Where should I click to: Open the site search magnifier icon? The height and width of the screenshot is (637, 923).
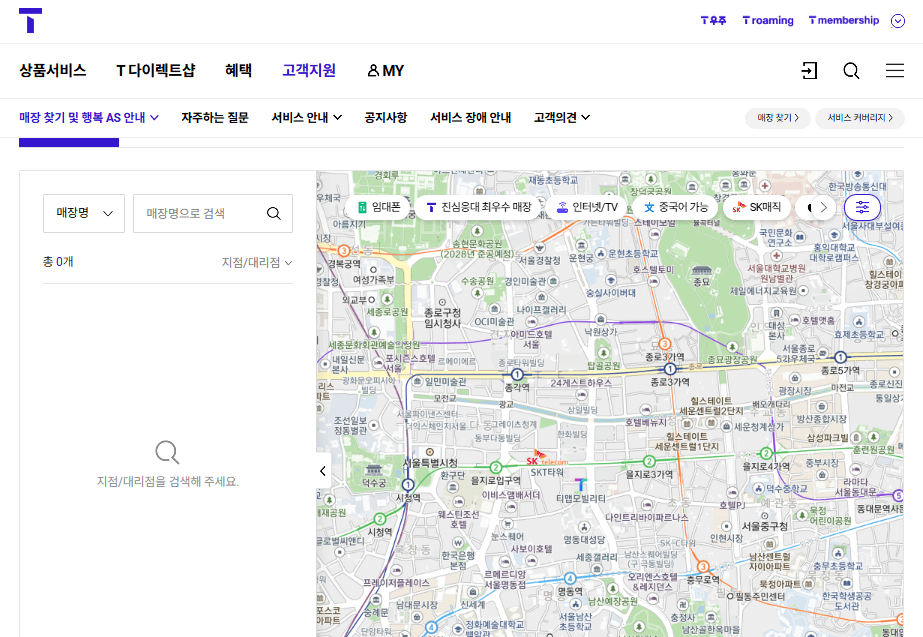tap(851, 71)
